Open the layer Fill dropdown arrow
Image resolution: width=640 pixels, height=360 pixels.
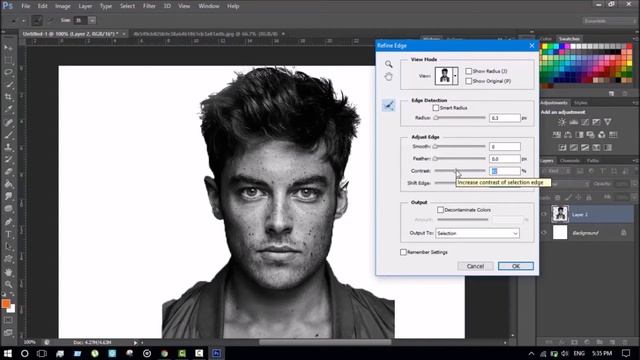(x=635, y=197)
